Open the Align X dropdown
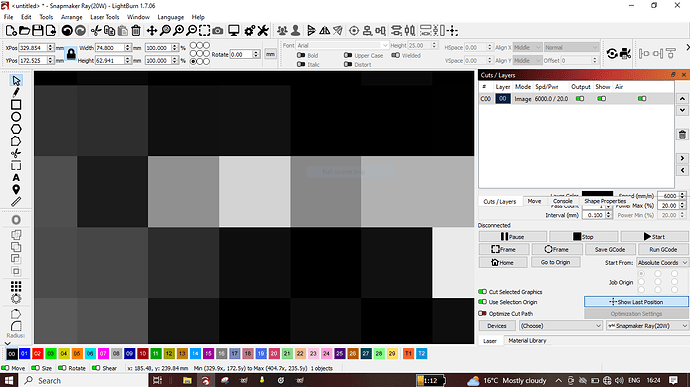The width and height of the screenshot is (690, 387). click(527, 47)
